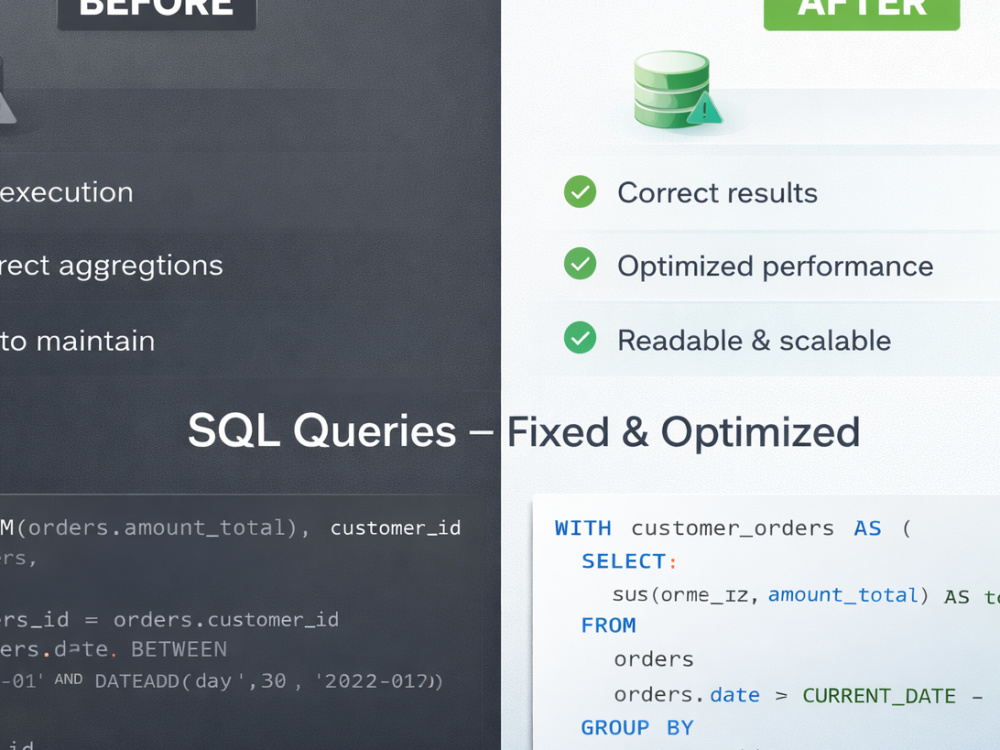Viewport: 1000px width, 750px height.
Task: Click the green database icon
Action: 672,89
